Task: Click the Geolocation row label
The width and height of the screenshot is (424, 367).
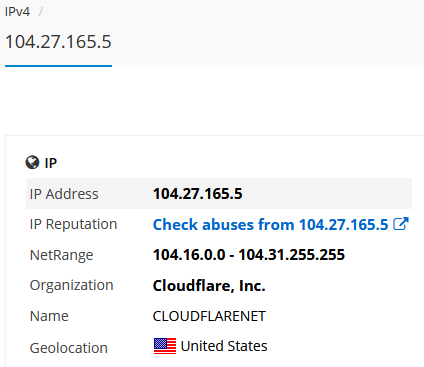Action: click(x=69, y=348)
